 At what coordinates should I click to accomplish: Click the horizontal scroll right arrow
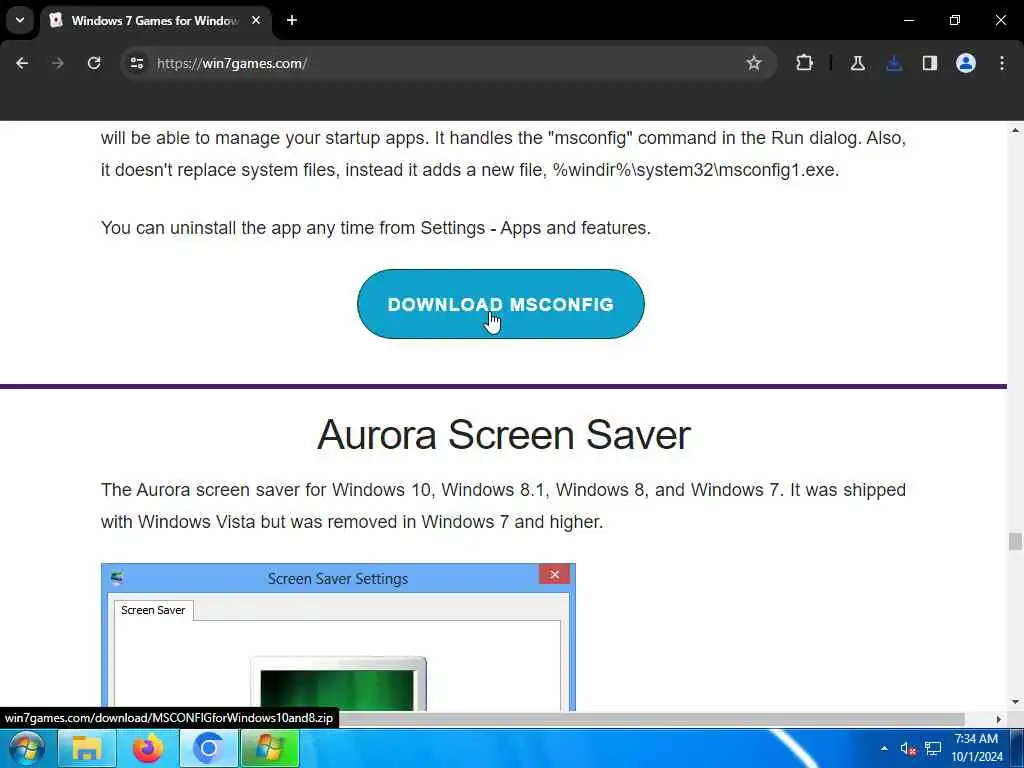(x=999, y=719)
